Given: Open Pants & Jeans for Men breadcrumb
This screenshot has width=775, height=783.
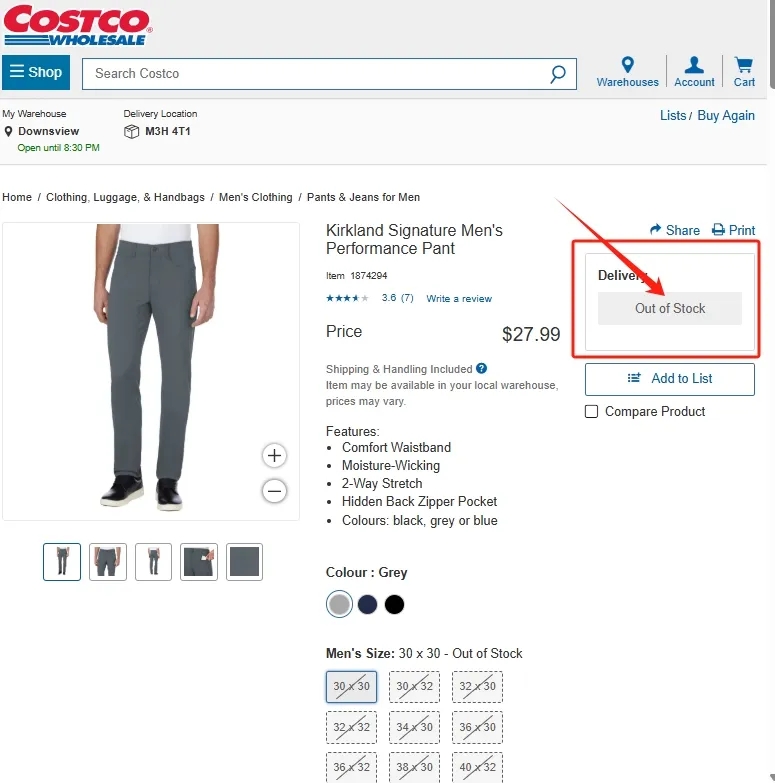Looking at the screenshot, I should point(363,197).
